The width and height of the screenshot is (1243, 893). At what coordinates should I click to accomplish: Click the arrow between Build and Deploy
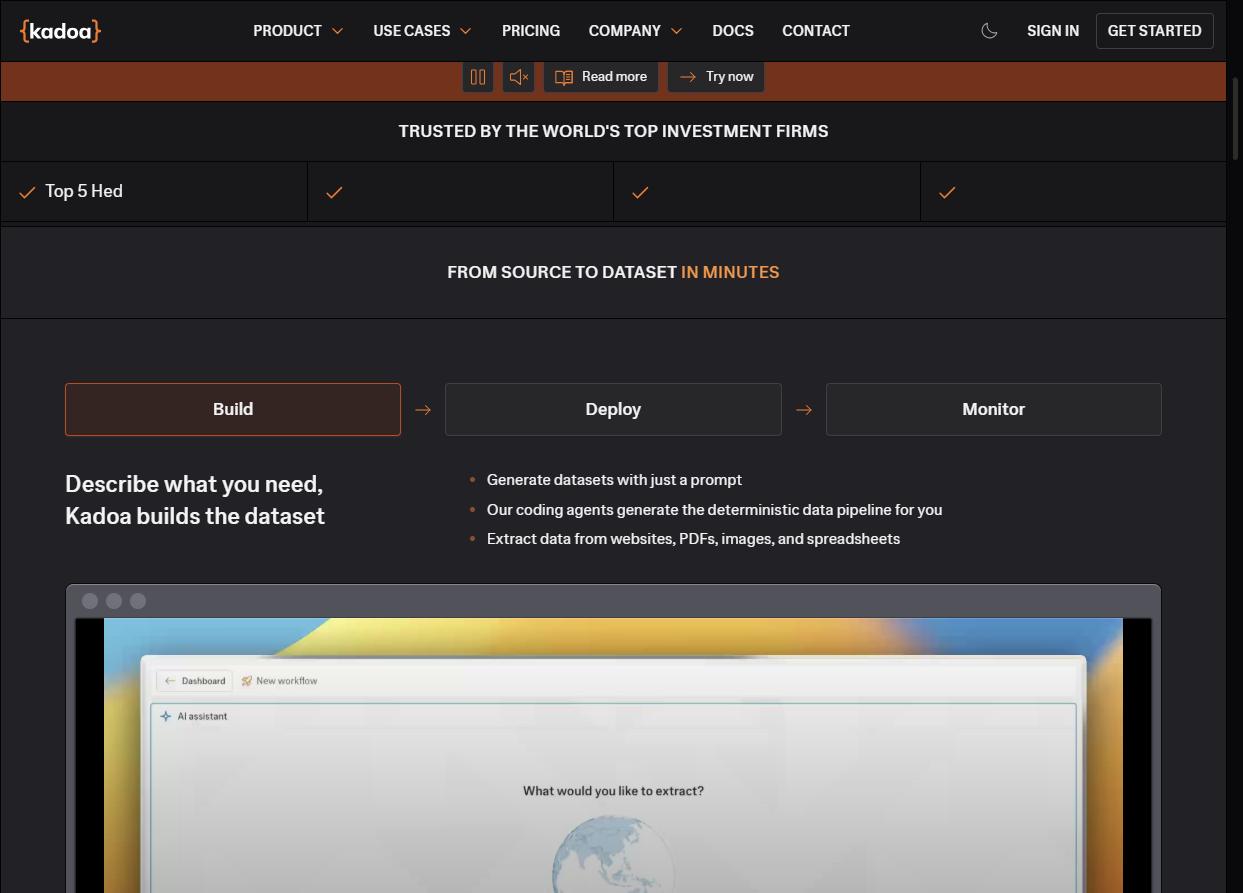[423, 410]
